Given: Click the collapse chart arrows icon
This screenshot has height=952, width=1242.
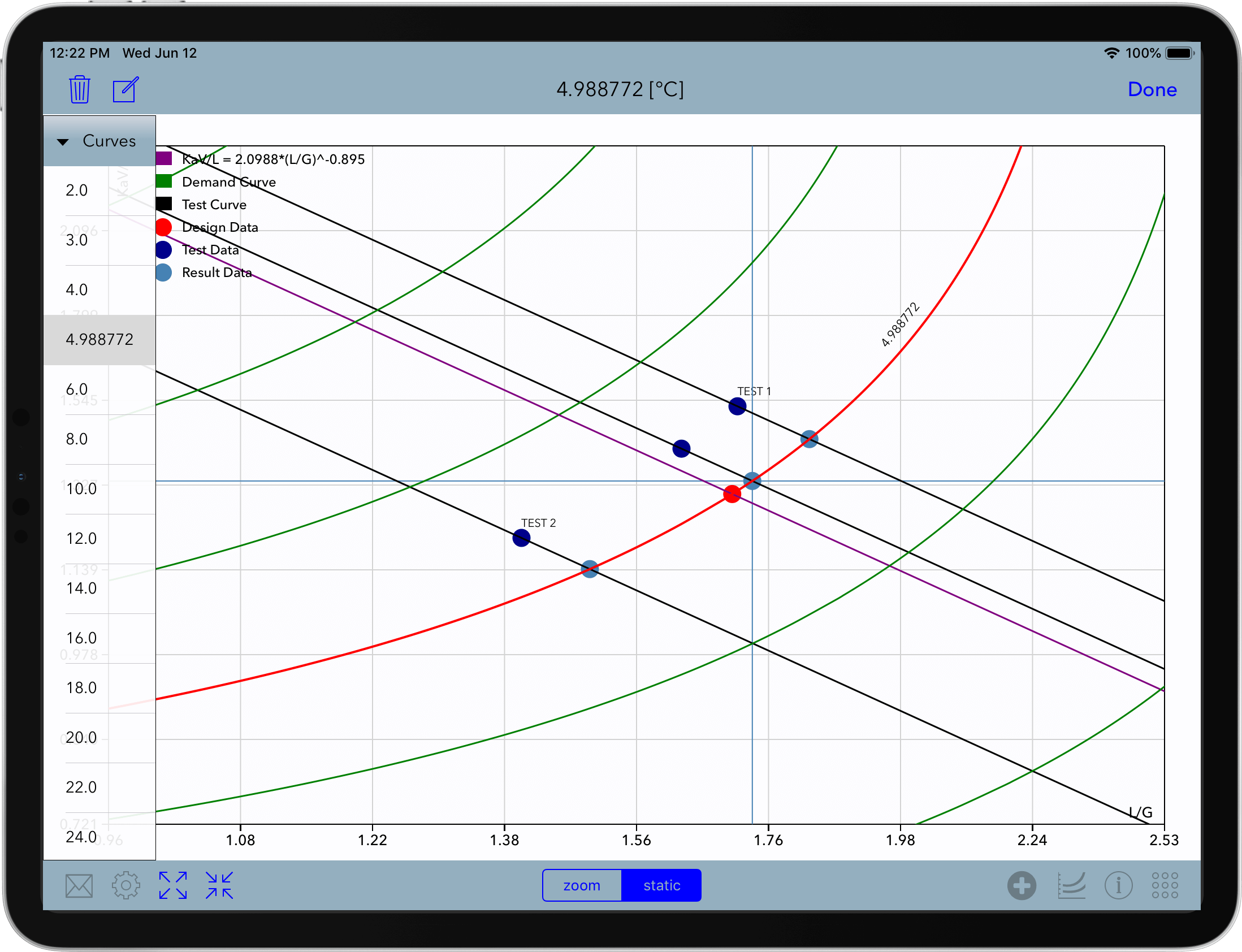Looking at the screenshot, I should pos(219,885).
